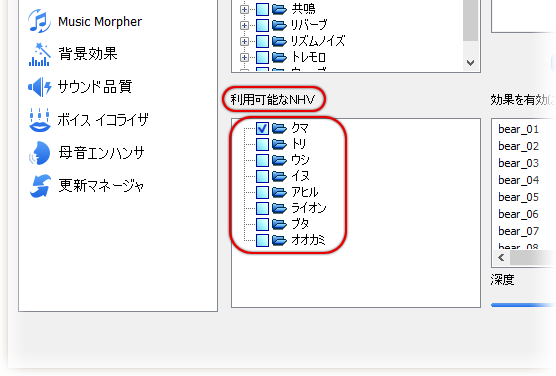This screenshot has height=376, width=556.
Task: Check the リズムノイズ checkbox
Action: 262,41
